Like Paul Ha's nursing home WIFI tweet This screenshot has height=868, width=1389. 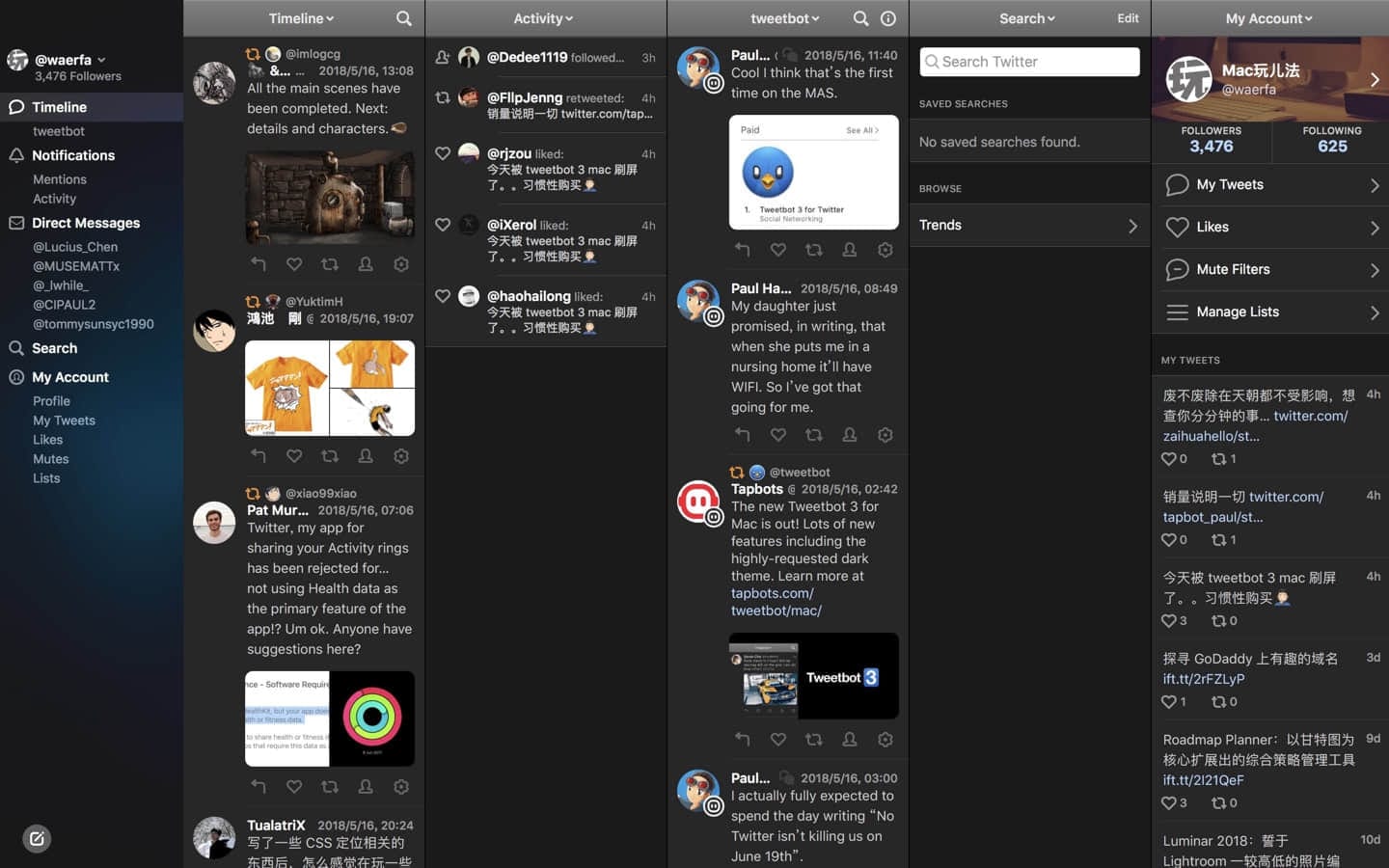pyautogui.click(x=778, y=434)
